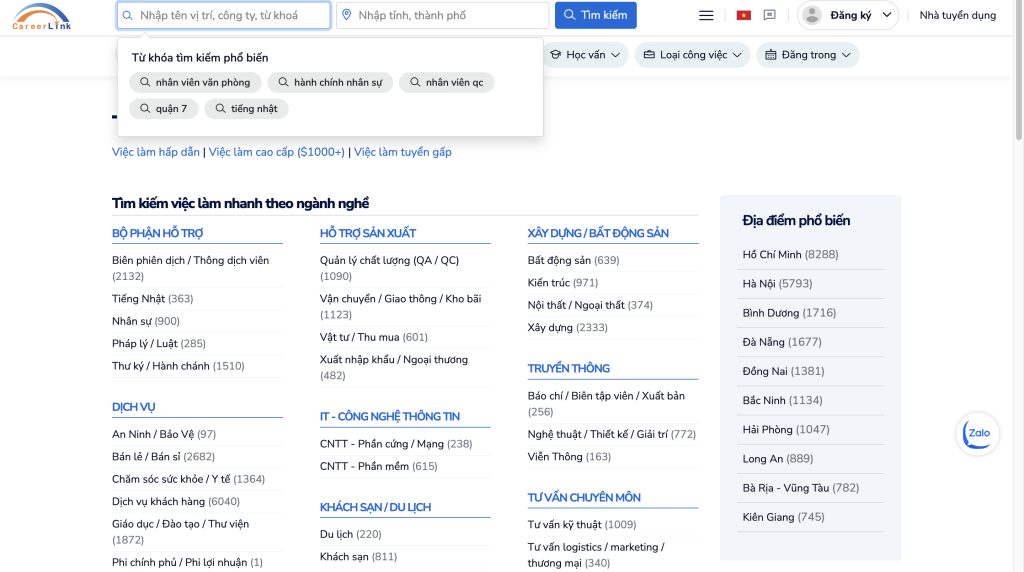1024x572 pixels.
Task: Focus the city or province input field
Action: (450, 16)
